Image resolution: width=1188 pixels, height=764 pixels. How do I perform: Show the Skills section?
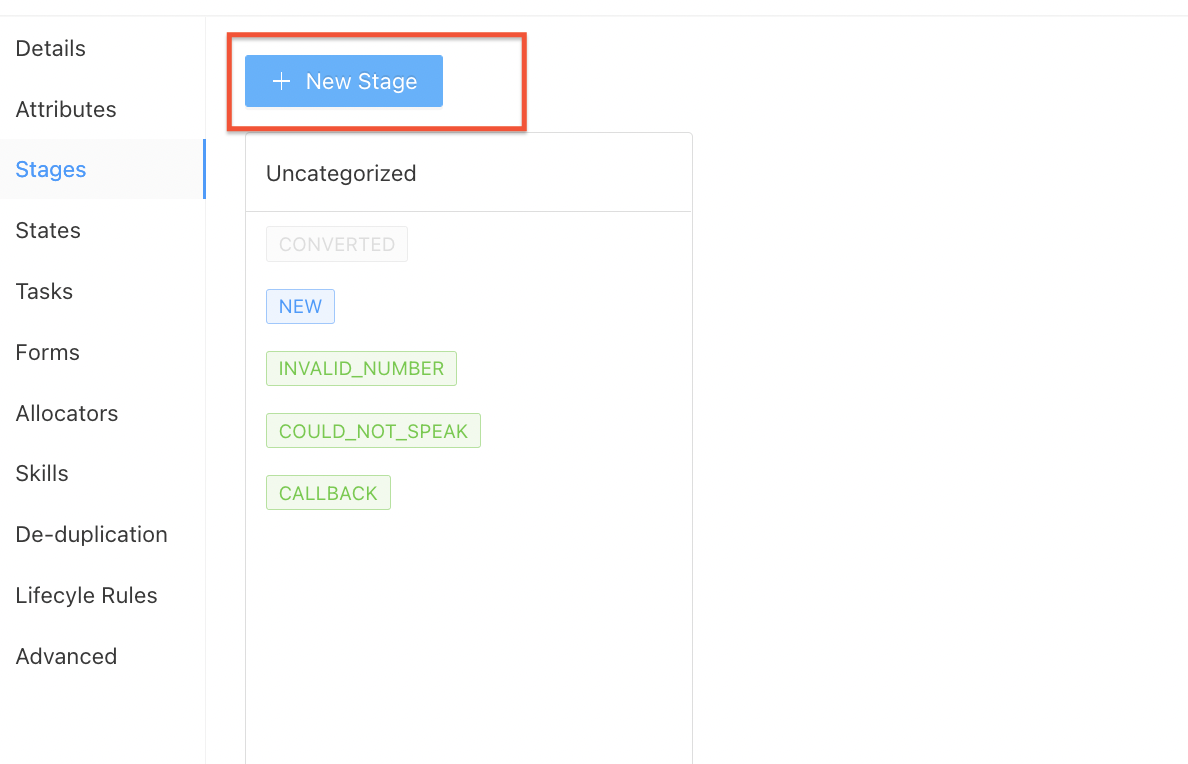click(x=42, y=474)
